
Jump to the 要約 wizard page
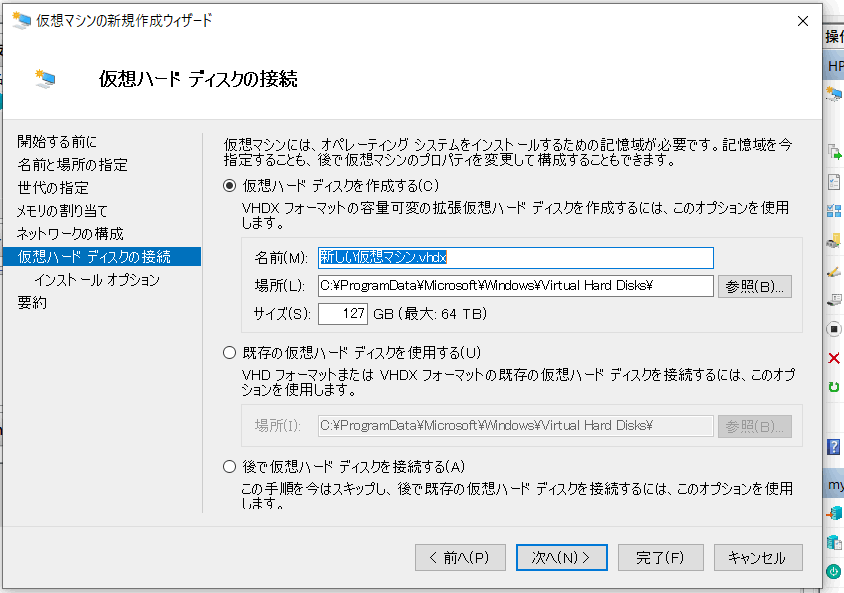(x=32, y=303)
